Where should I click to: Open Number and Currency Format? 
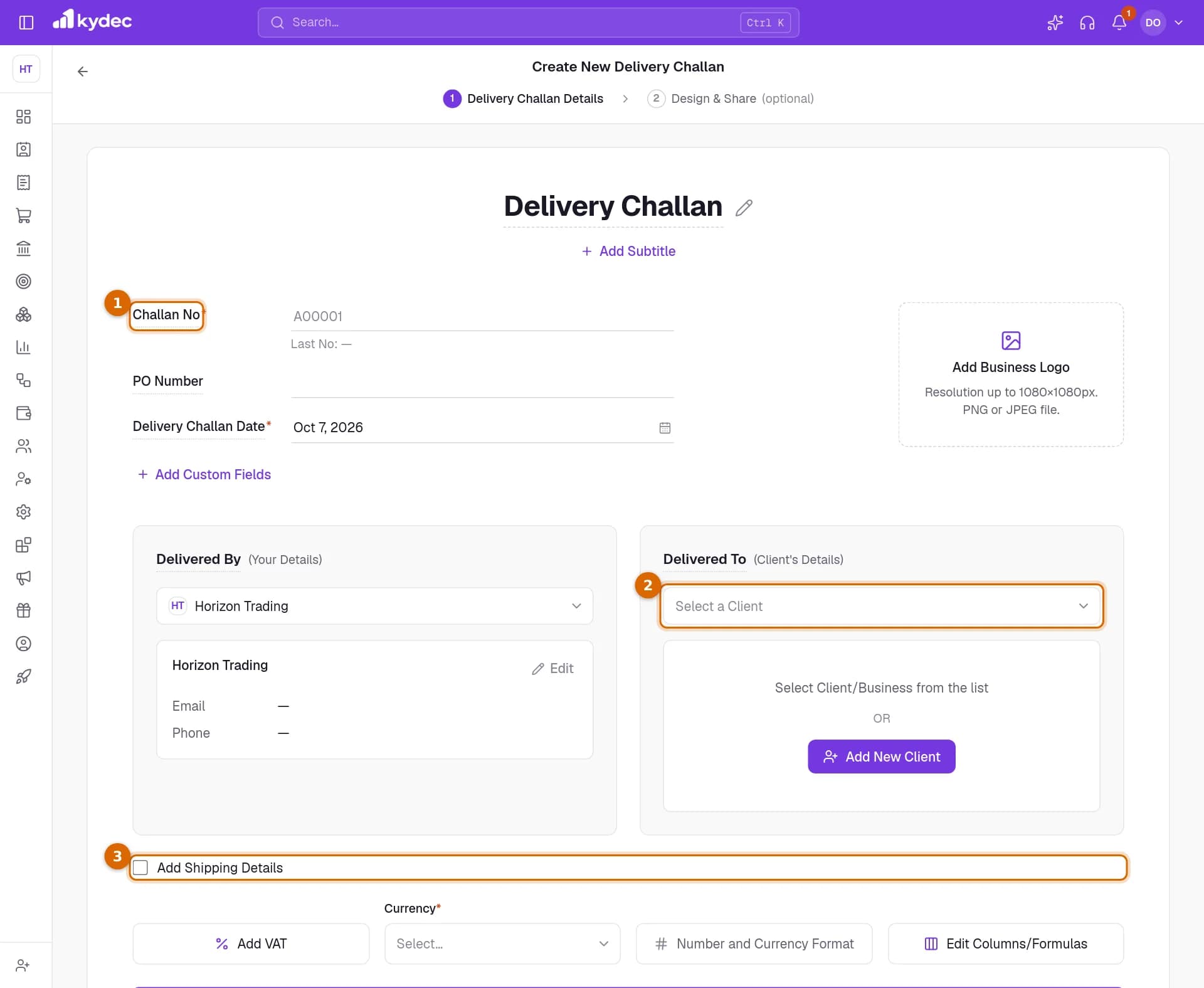pos(754,943)
